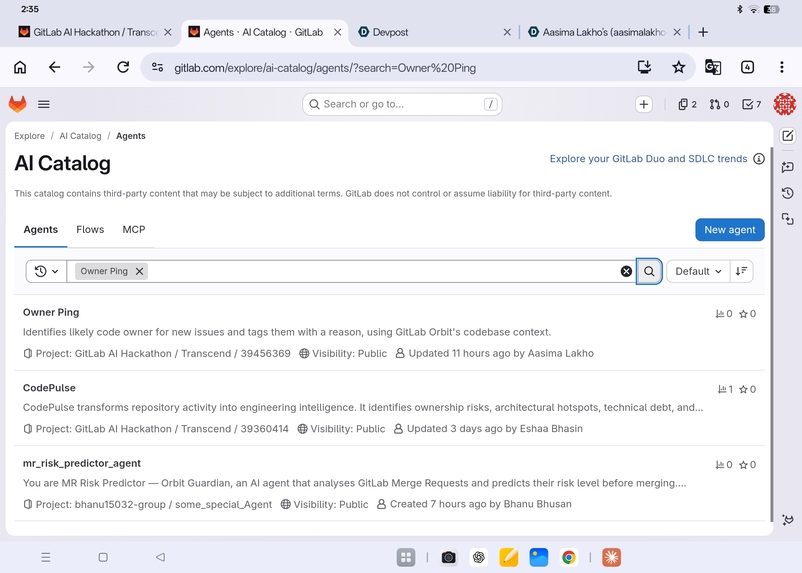
Task: Click the browser home button
Action: point(20,67)
